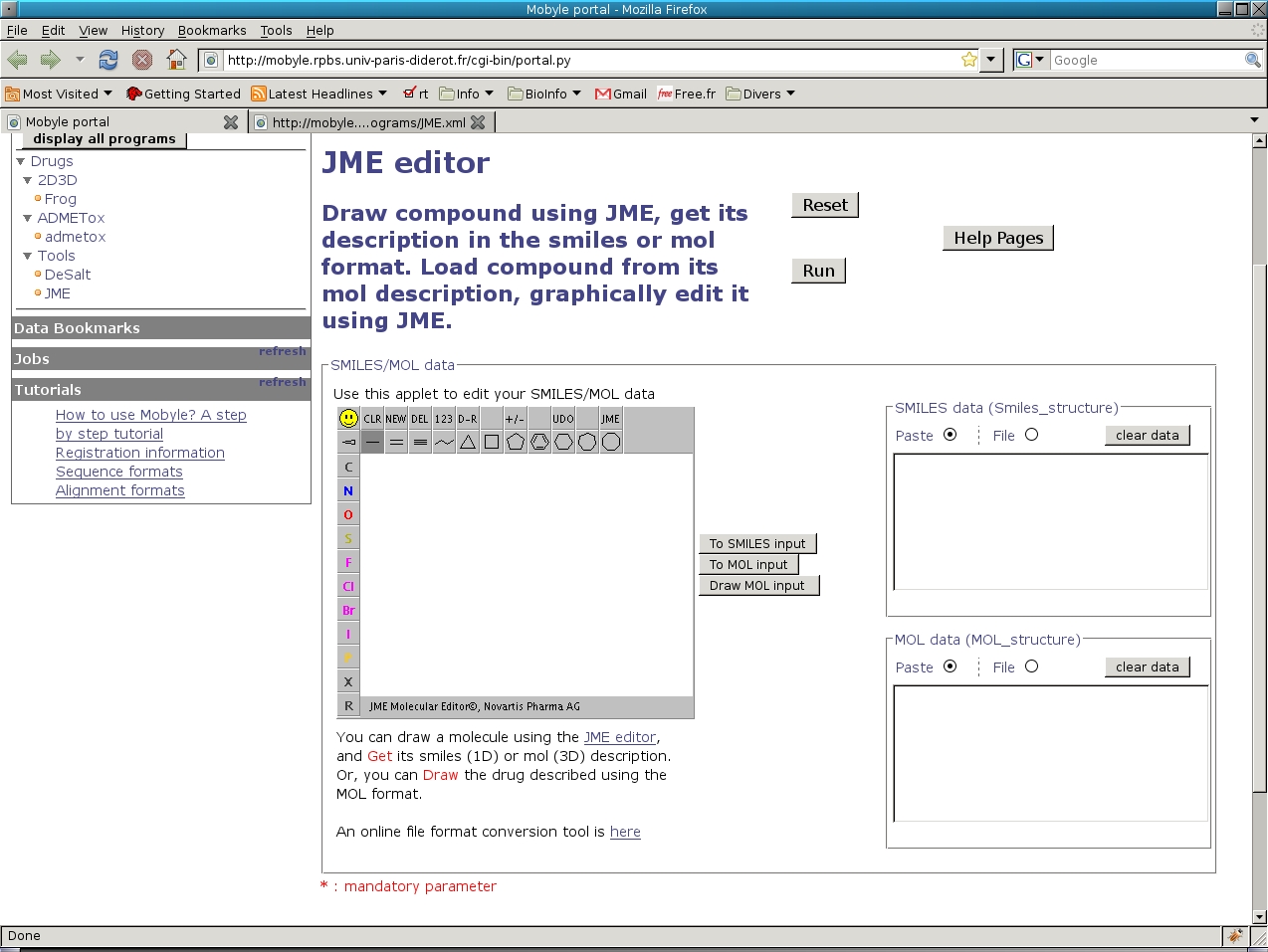Pick the benzene ring tool

tap(539, 443)
